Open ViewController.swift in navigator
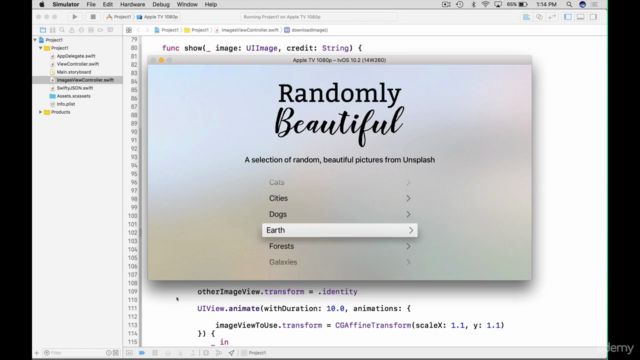The image size is (640, 360). coord(78,64)
